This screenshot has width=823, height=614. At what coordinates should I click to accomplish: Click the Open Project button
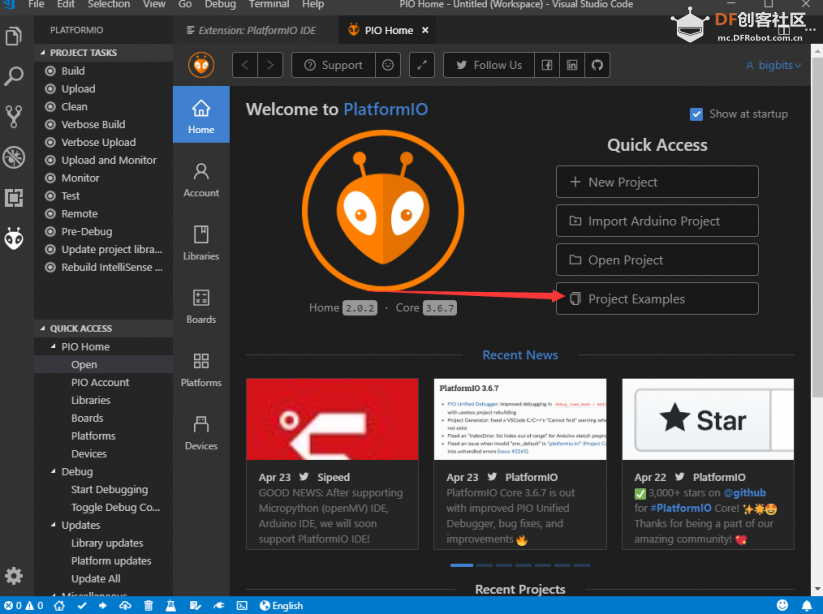click(x=657, y=260)
